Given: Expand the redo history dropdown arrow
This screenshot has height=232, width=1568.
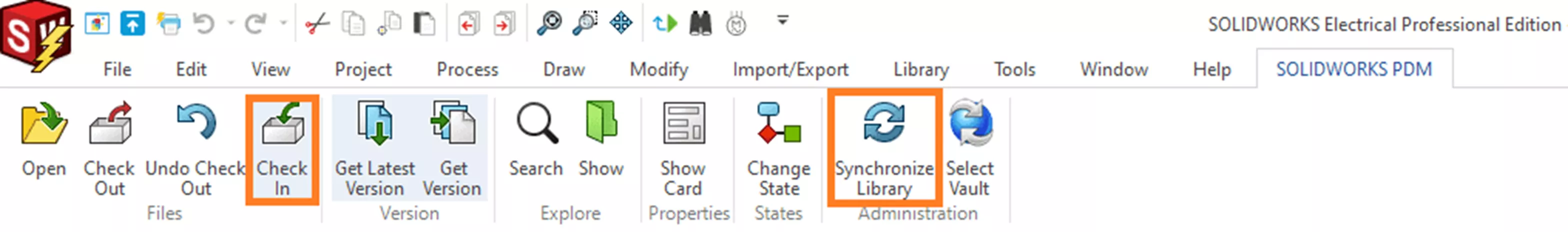Looking at the screenshot, I should pyautogui.click(x=283, y=23).
